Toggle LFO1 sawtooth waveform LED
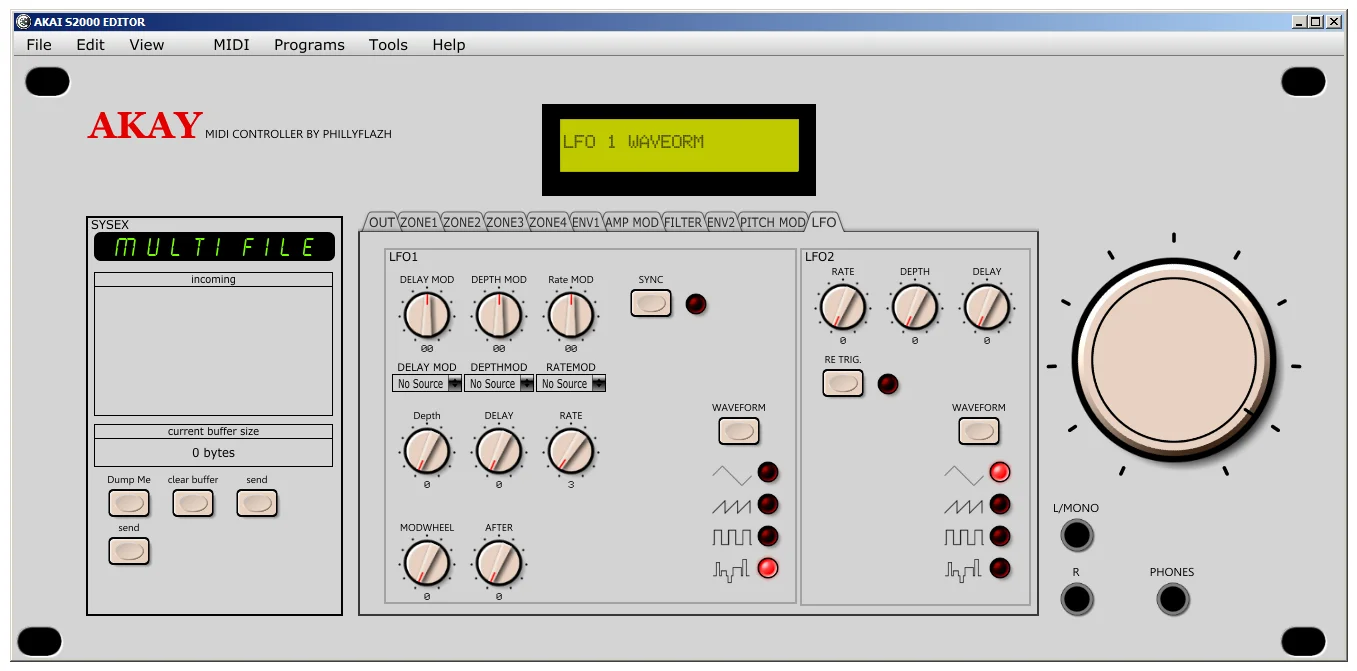Image resolution: width=1357 pixels, height=671 pixels. point(768,504)
